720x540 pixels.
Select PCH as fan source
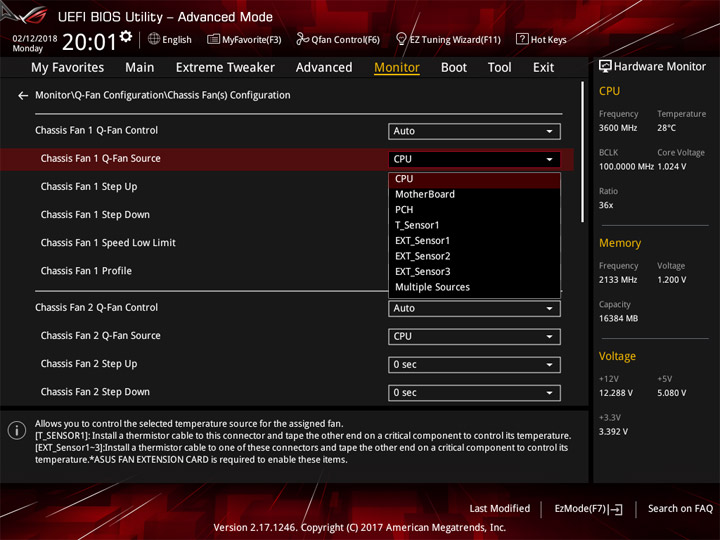click(474, 210)
